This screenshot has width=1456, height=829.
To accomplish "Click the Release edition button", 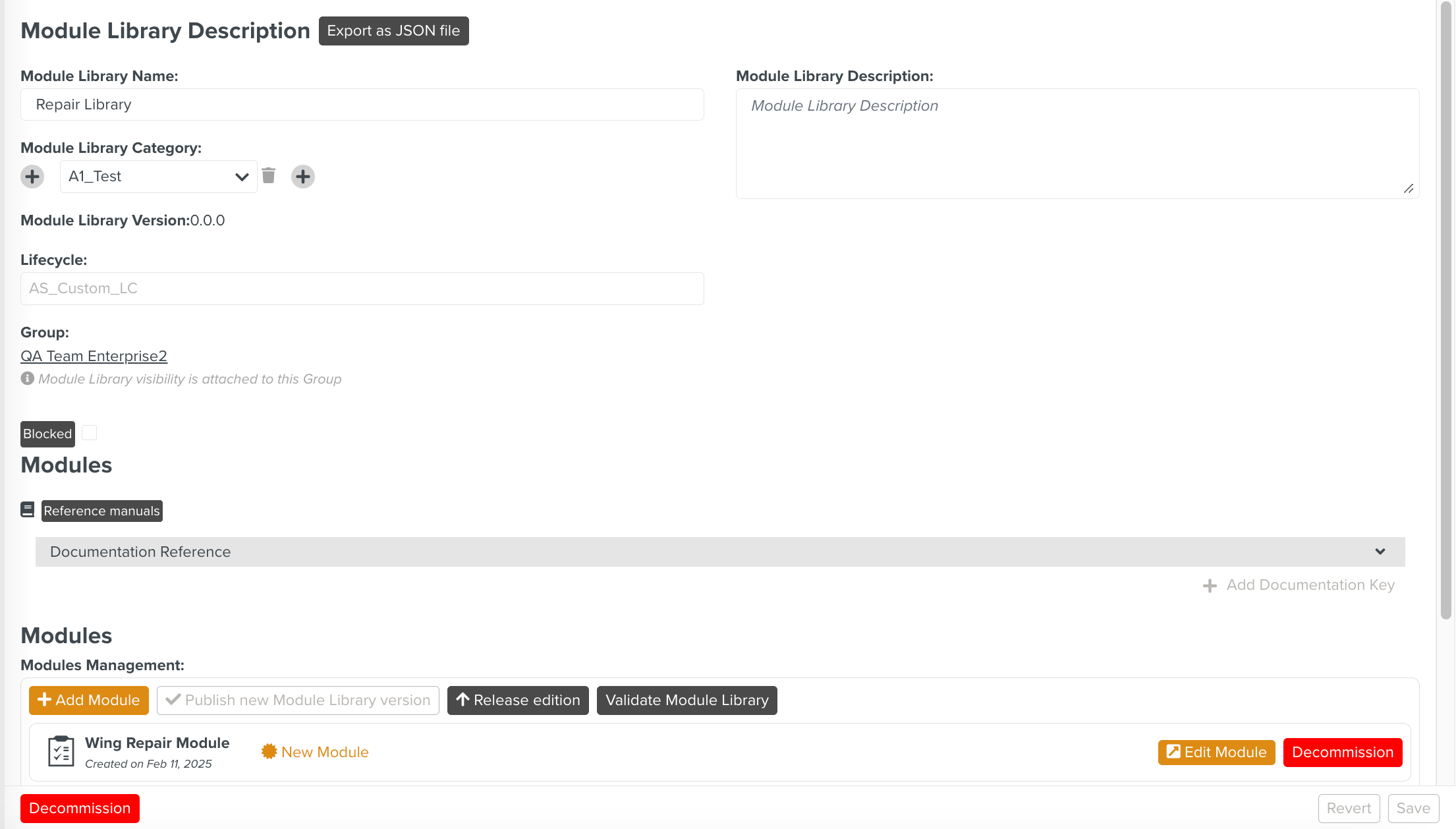I will click(x=518, y=700).
